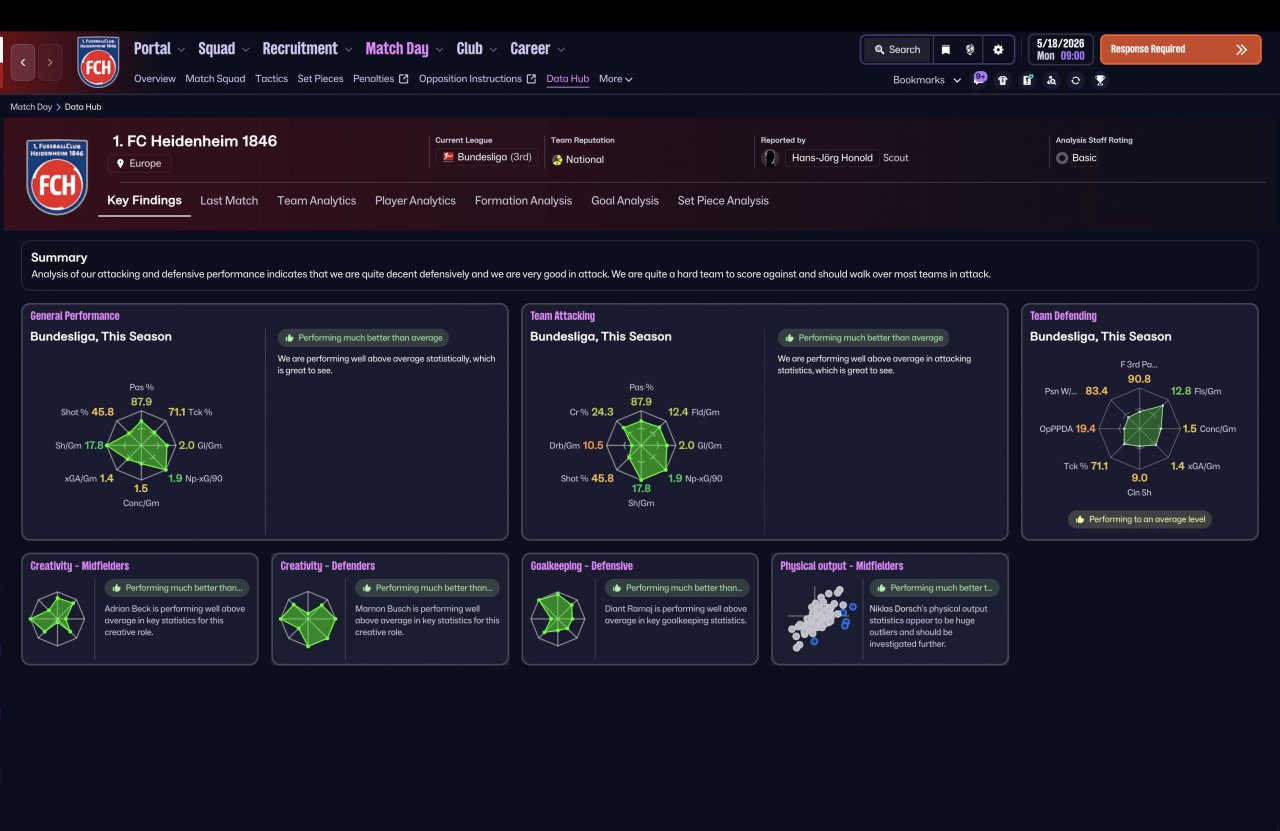The width and height of the screenshot is (1280, 831).
Task: Open the Bundesliga (3rd) league link
Action: tap(487, 157)
